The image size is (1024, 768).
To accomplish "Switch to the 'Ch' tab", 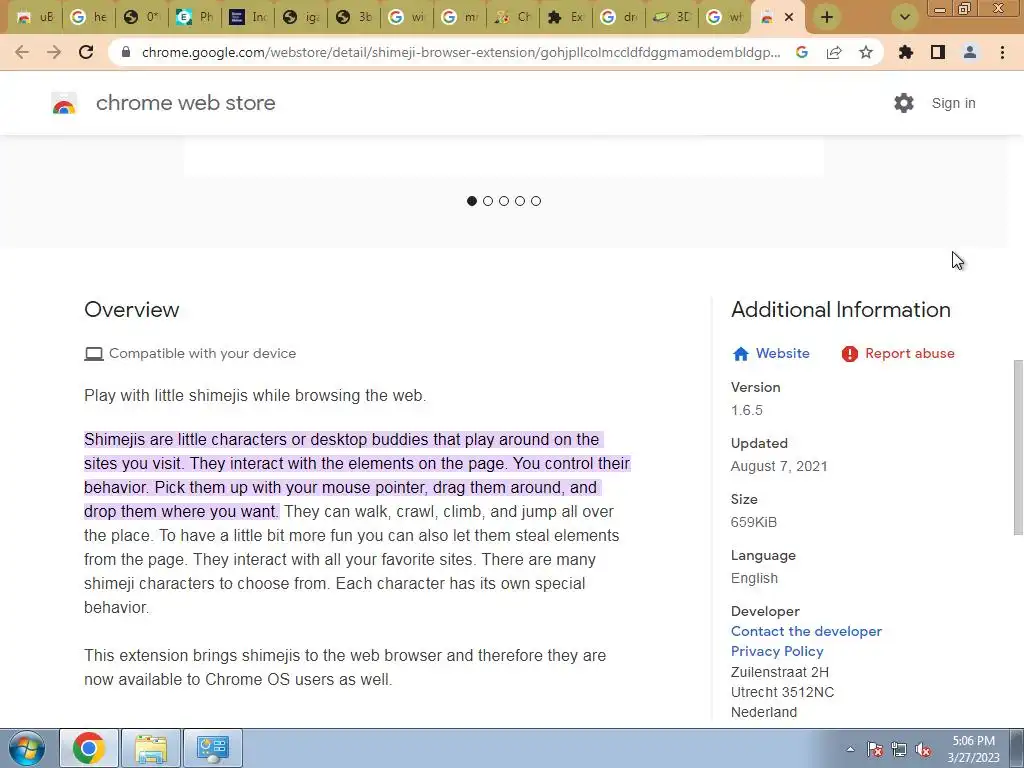I will [513, 18].
